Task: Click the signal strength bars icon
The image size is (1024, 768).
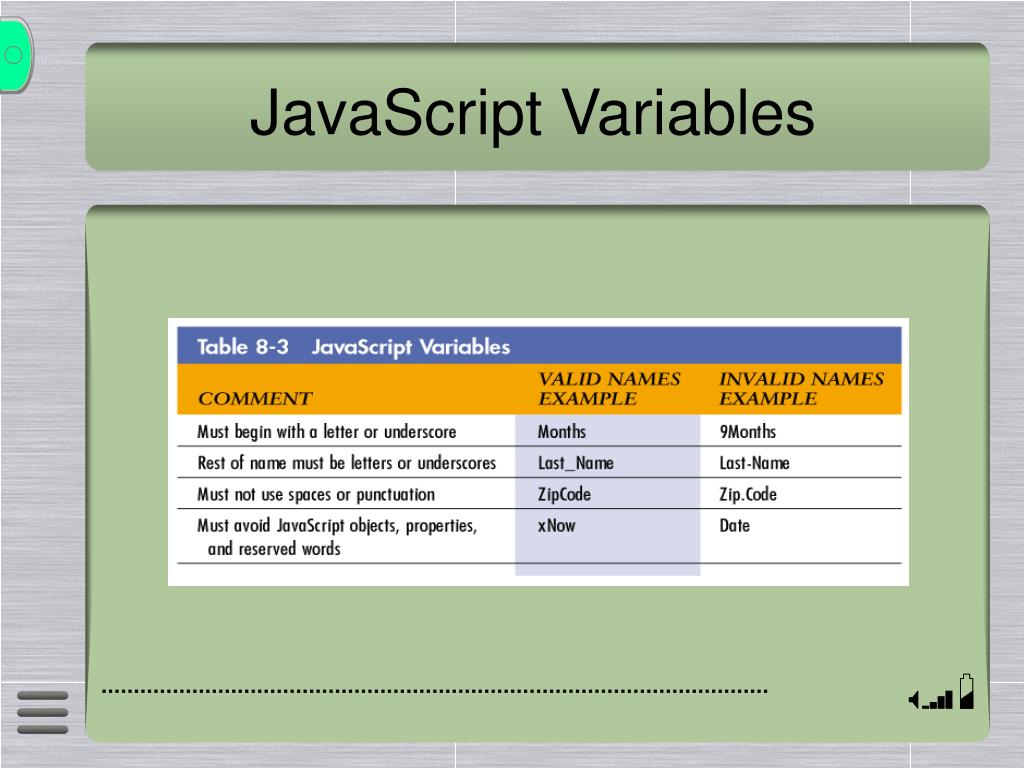Action: coord(938,701)
